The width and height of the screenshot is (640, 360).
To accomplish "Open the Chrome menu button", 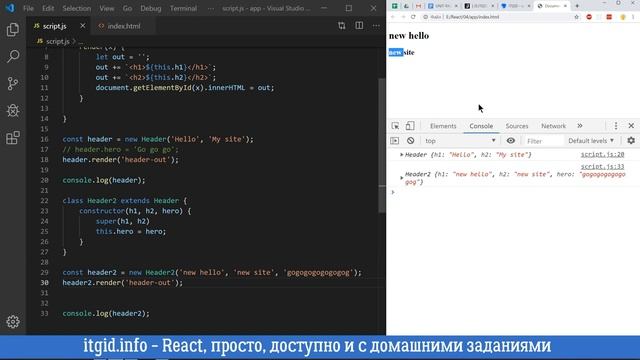I will click(x=633, y=17).
